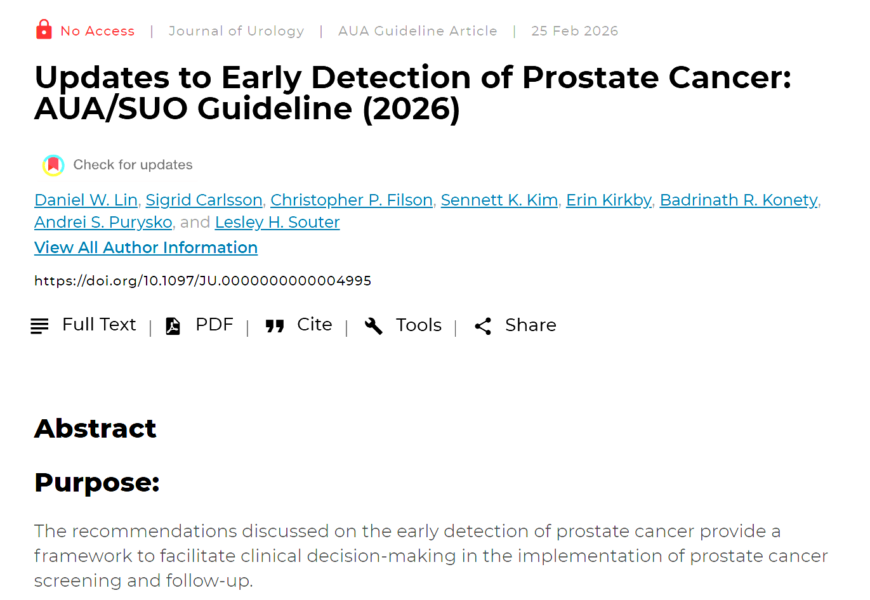This screenshot has height=600, width=870.
Task: Click the Tools wrench icon
Action: click(374, 326)
